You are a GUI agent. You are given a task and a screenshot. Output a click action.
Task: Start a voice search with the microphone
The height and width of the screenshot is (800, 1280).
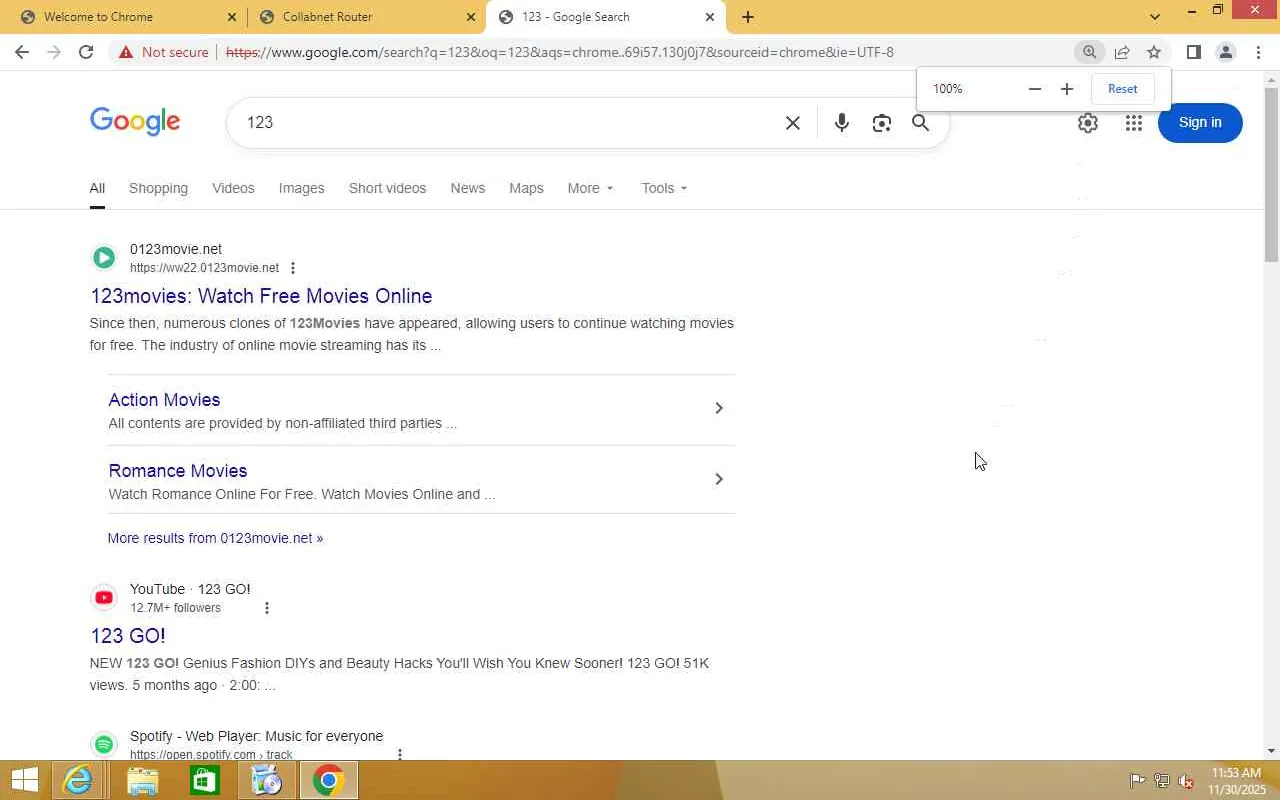click(842, 123)
